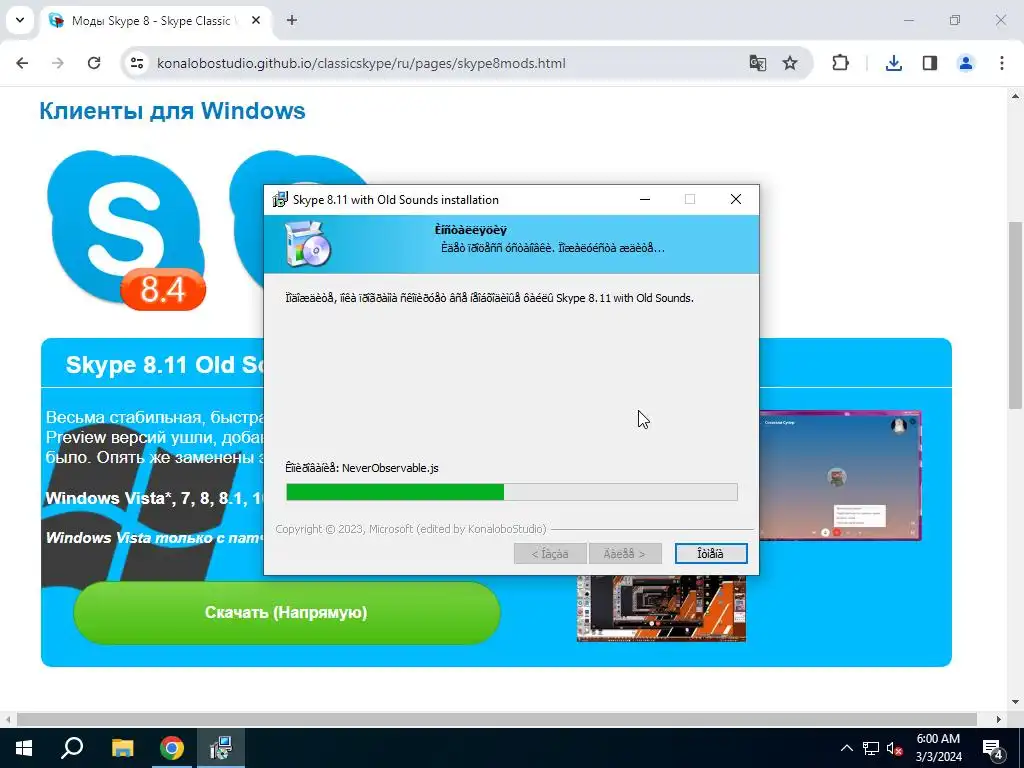
Task: Open a new browser tab
Action: 292,20
